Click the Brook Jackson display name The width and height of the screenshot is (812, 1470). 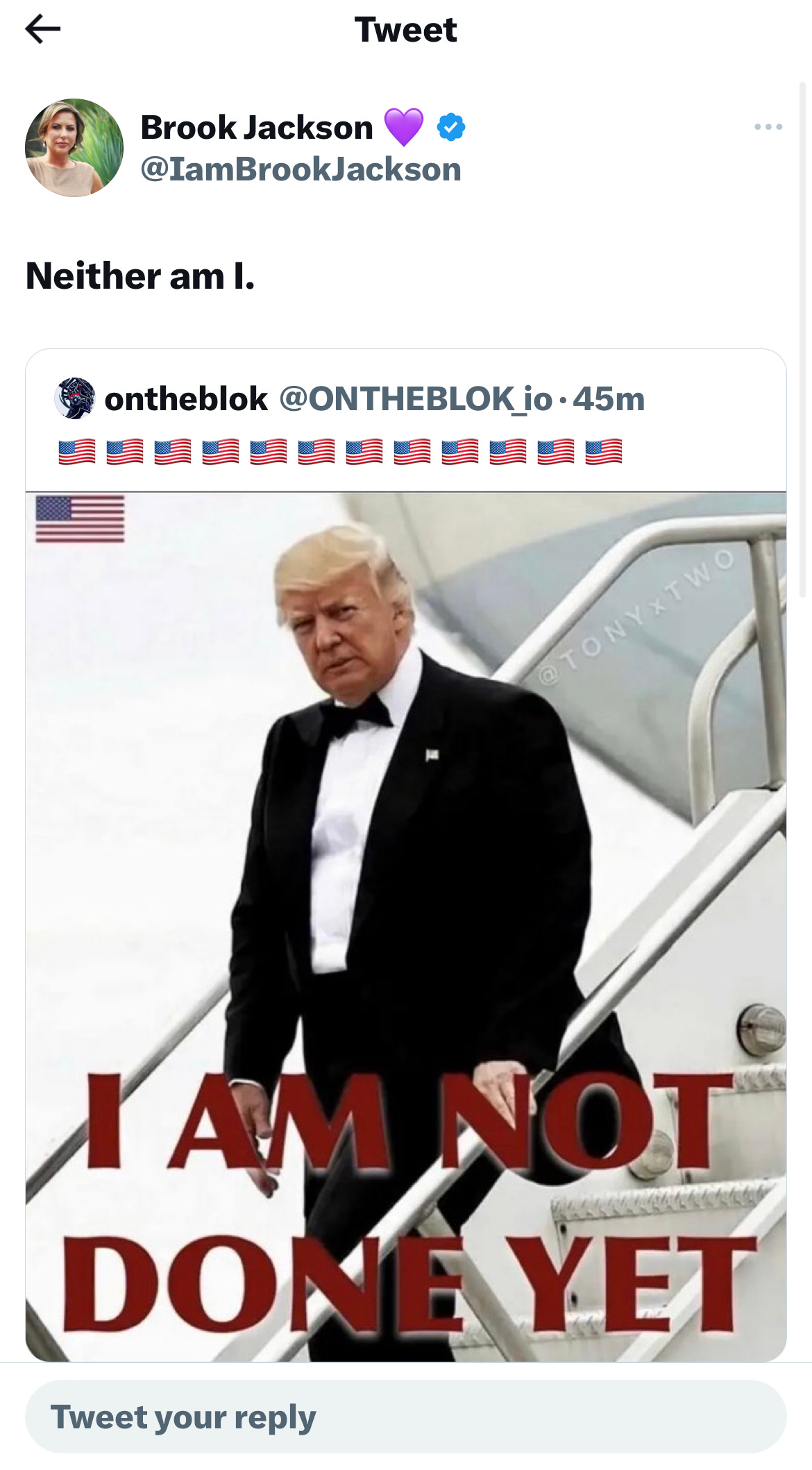pyautogui.click(x=257, y=127)
